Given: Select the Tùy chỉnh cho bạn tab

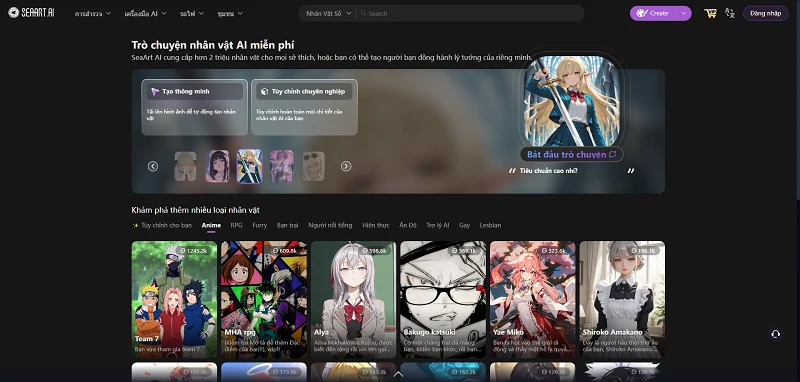Looking at the screenshot, I should [162, 225].
